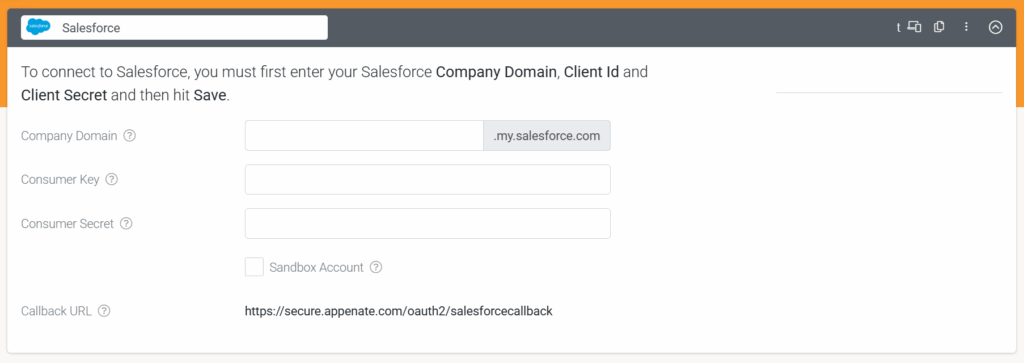
Task: Click the help icon next to Consumer Secret
Action: 126,223
